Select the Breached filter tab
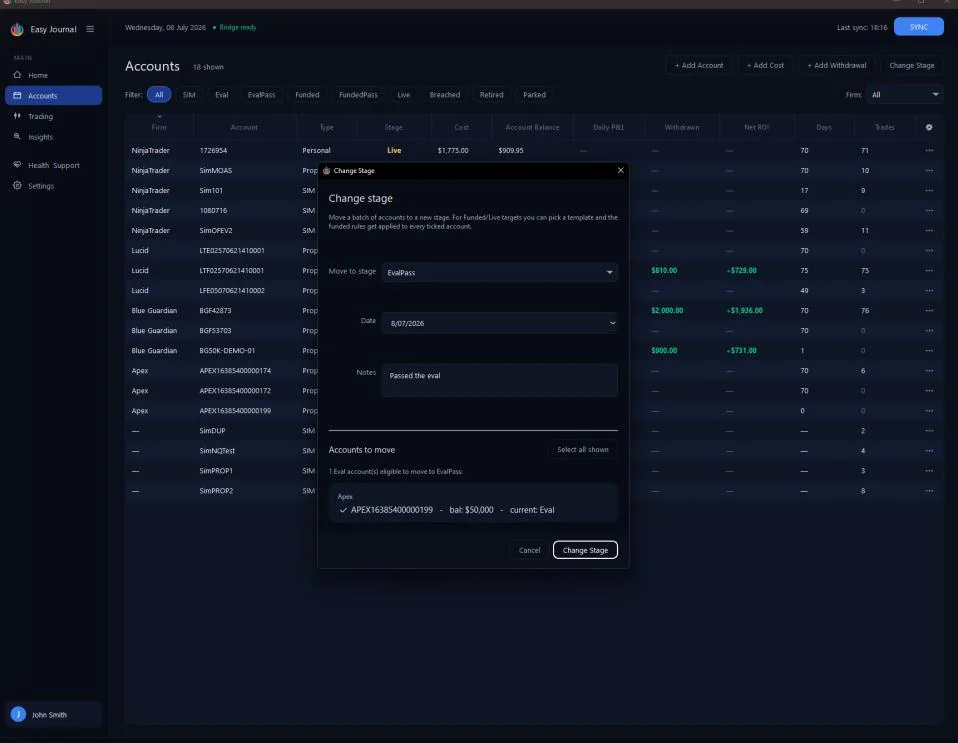Viewport: 958px width, 743px height. [444, 95]
